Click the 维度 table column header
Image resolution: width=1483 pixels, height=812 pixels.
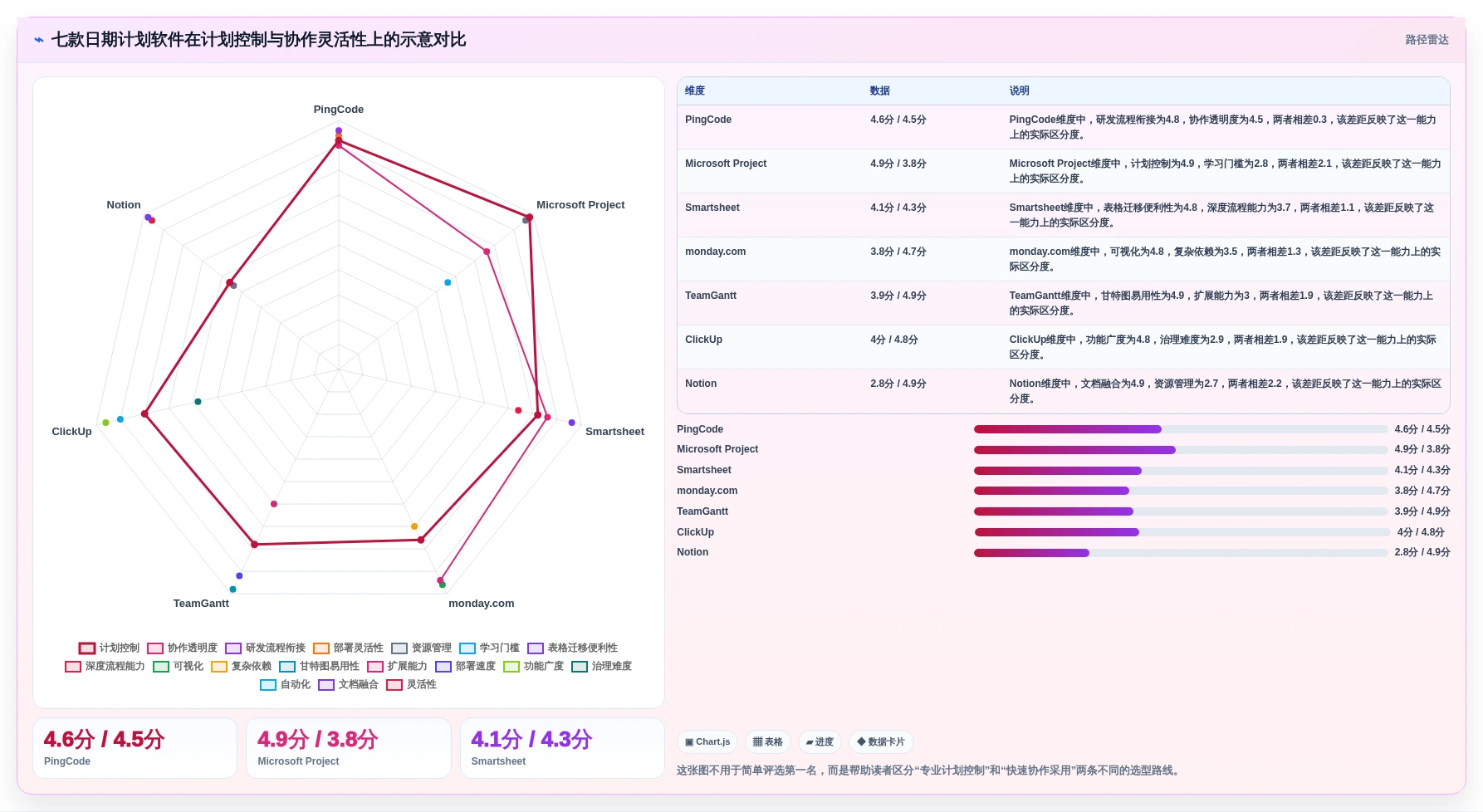695,90
